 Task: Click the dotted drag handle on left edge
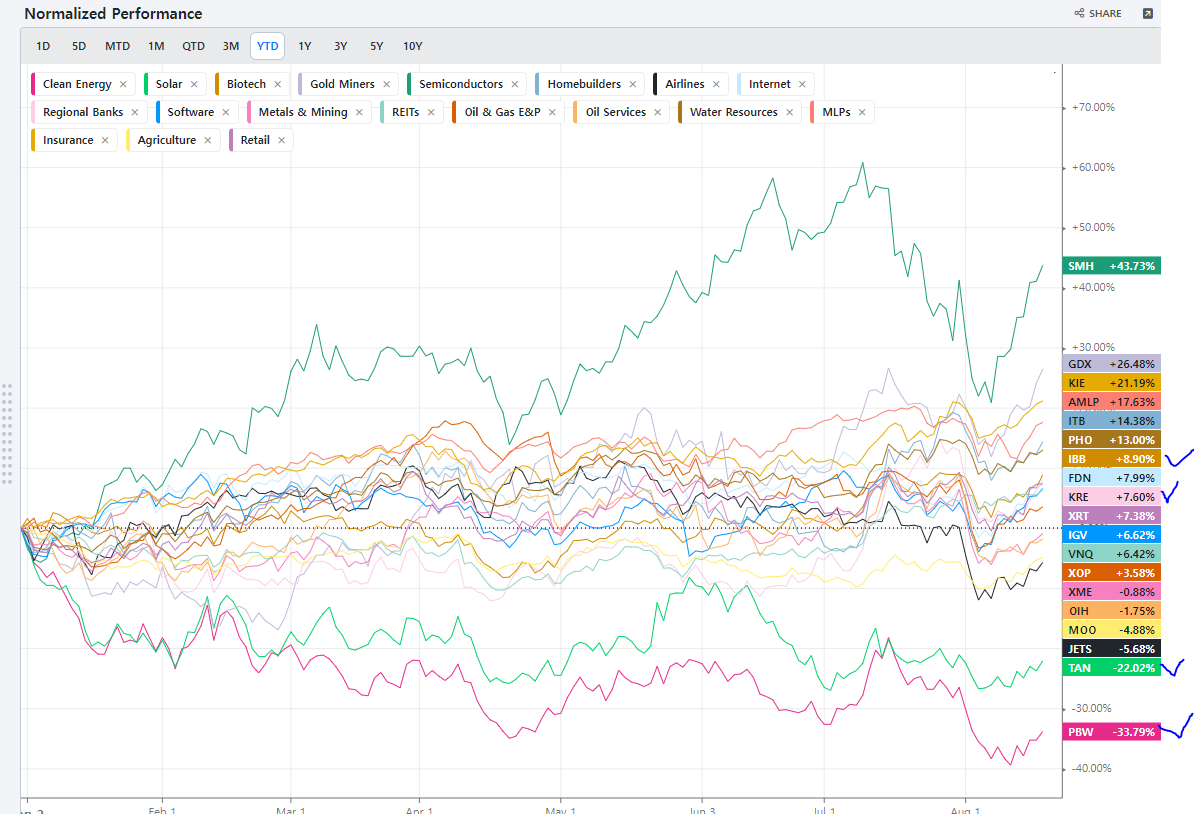pyautogui.click(x=8, y=432)
